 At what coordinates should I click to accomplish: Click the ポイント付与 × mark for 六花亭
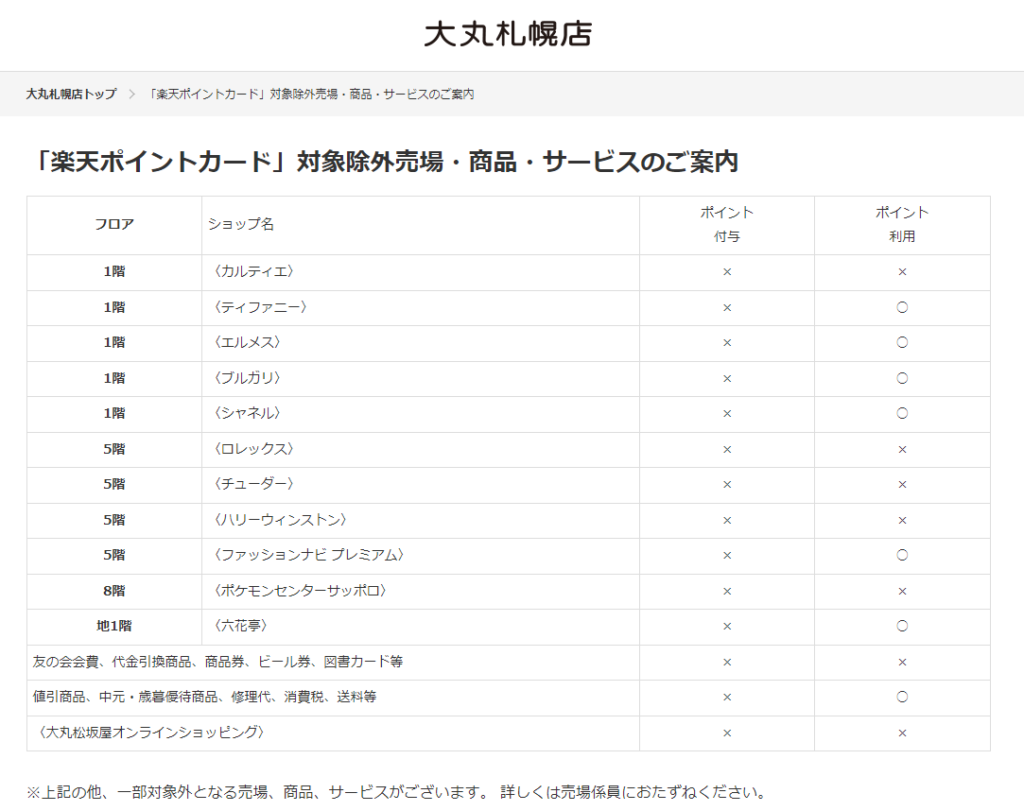(727, 626)
